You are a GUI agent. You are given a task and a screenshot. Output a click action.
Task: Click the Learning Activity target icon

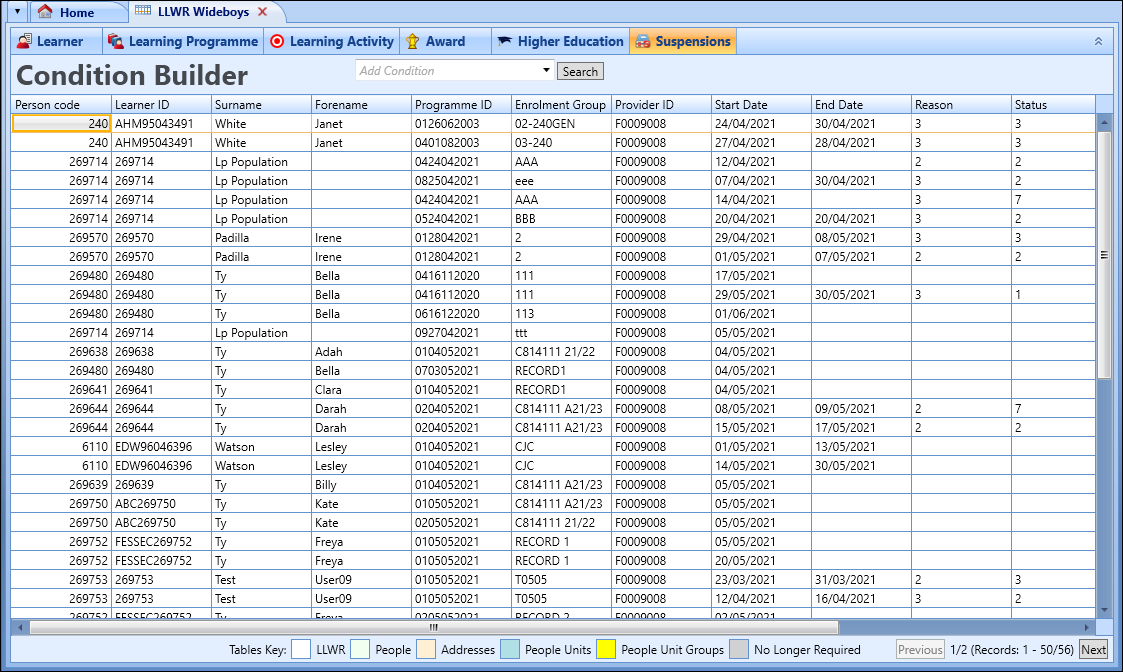277,41
